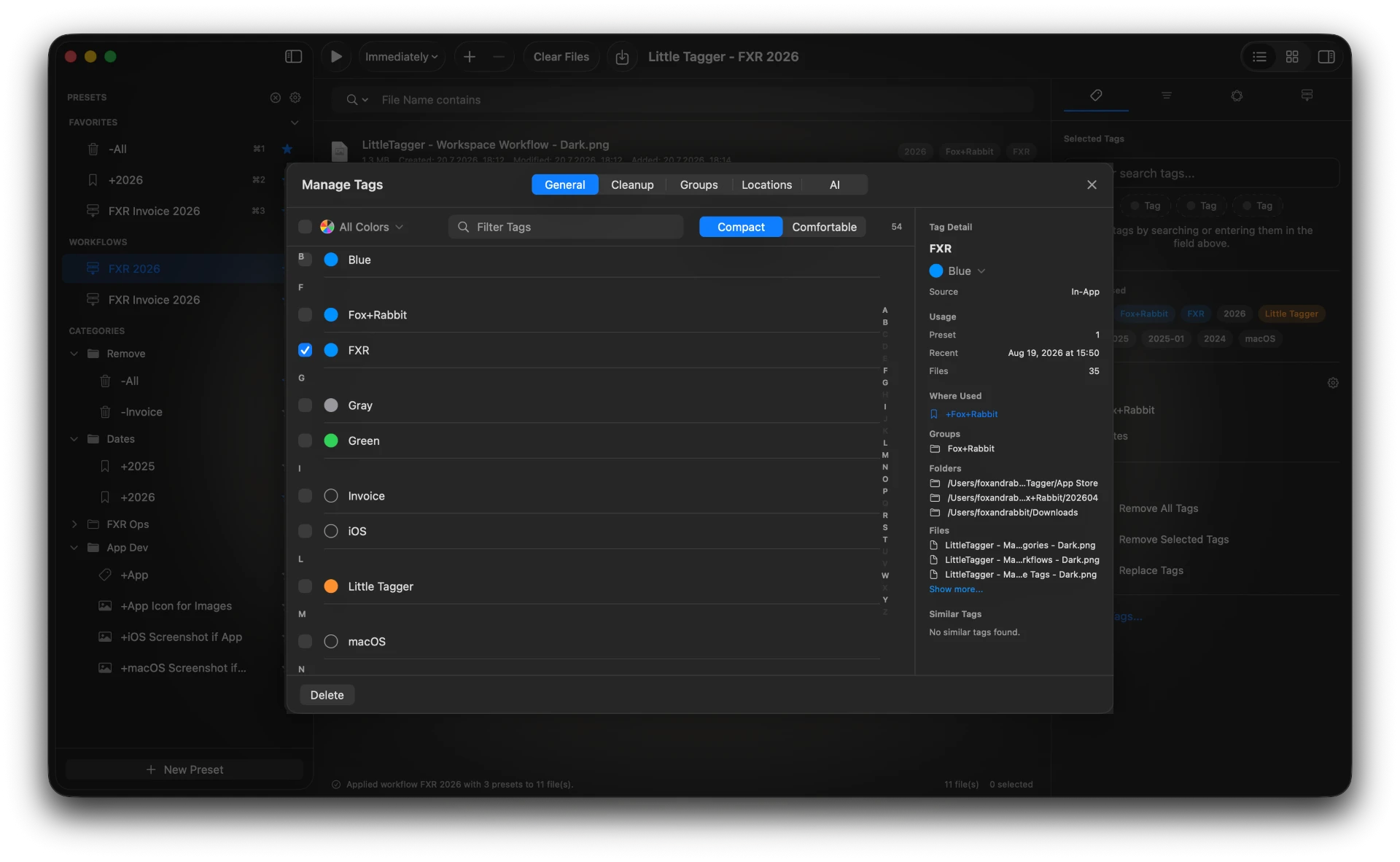The height and width of the screenshot is (862, 1400).
Task: Open presets settings gear icon
Action: pyautogui.click(x=295, y=97)
